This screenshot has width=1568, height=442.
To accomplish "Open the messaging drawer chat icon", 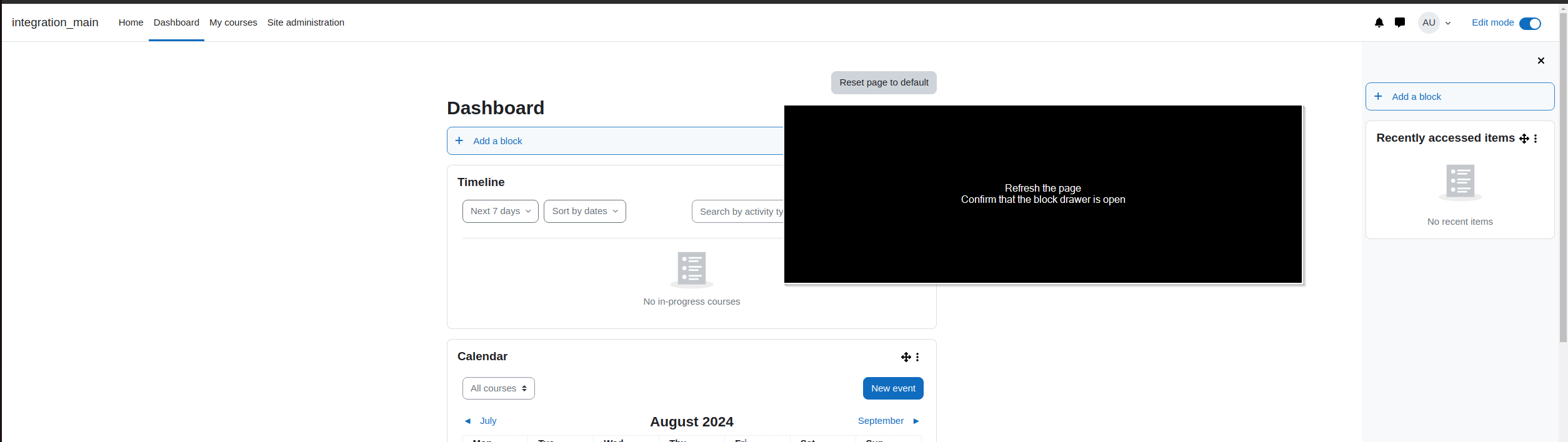I will [1400, 22].
